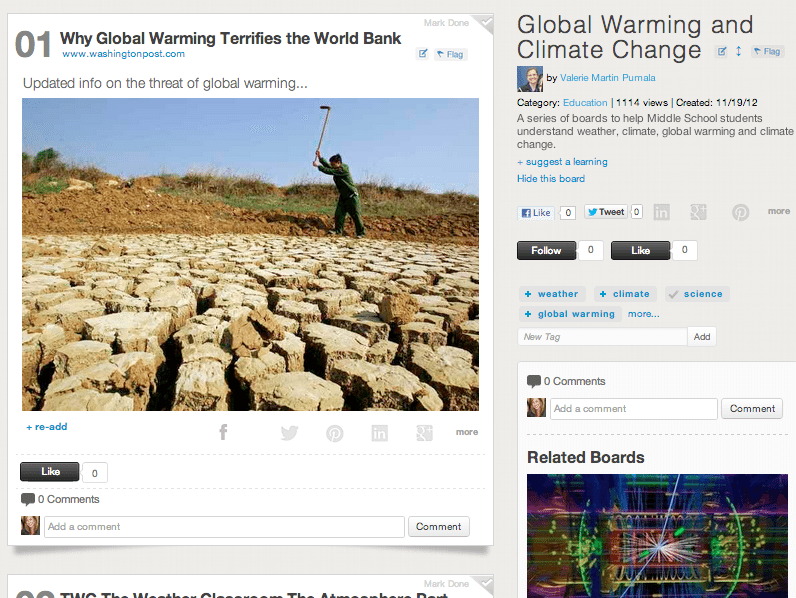
Task: Click the board's black Like button
Action: click(640, 250)
